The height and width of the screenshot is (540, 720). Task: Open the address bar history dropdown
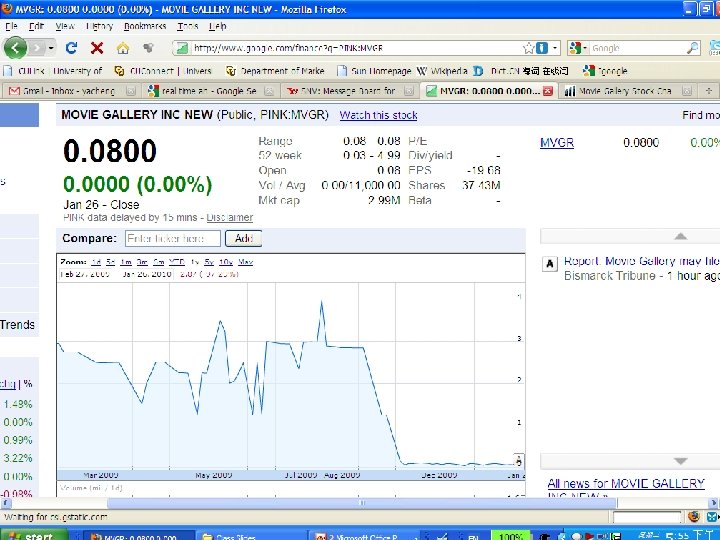tap(555, 48)
